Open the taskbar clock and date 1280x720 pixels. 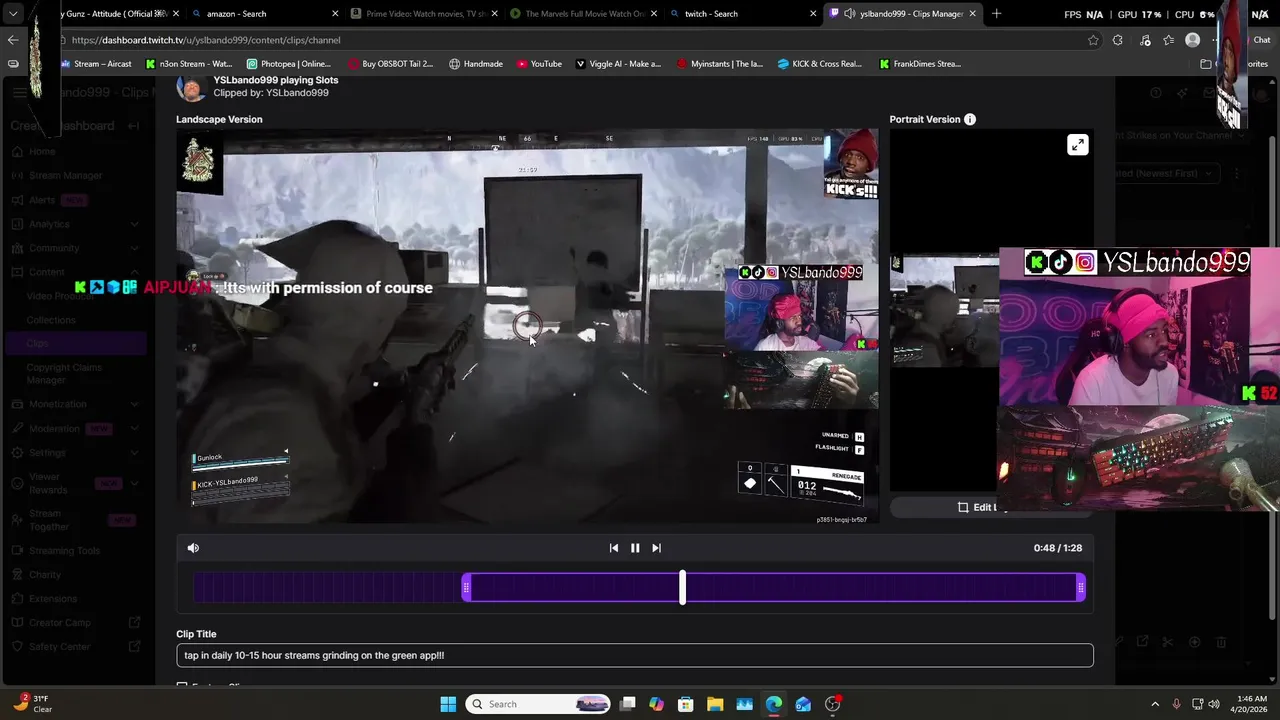click(1252, 704)
